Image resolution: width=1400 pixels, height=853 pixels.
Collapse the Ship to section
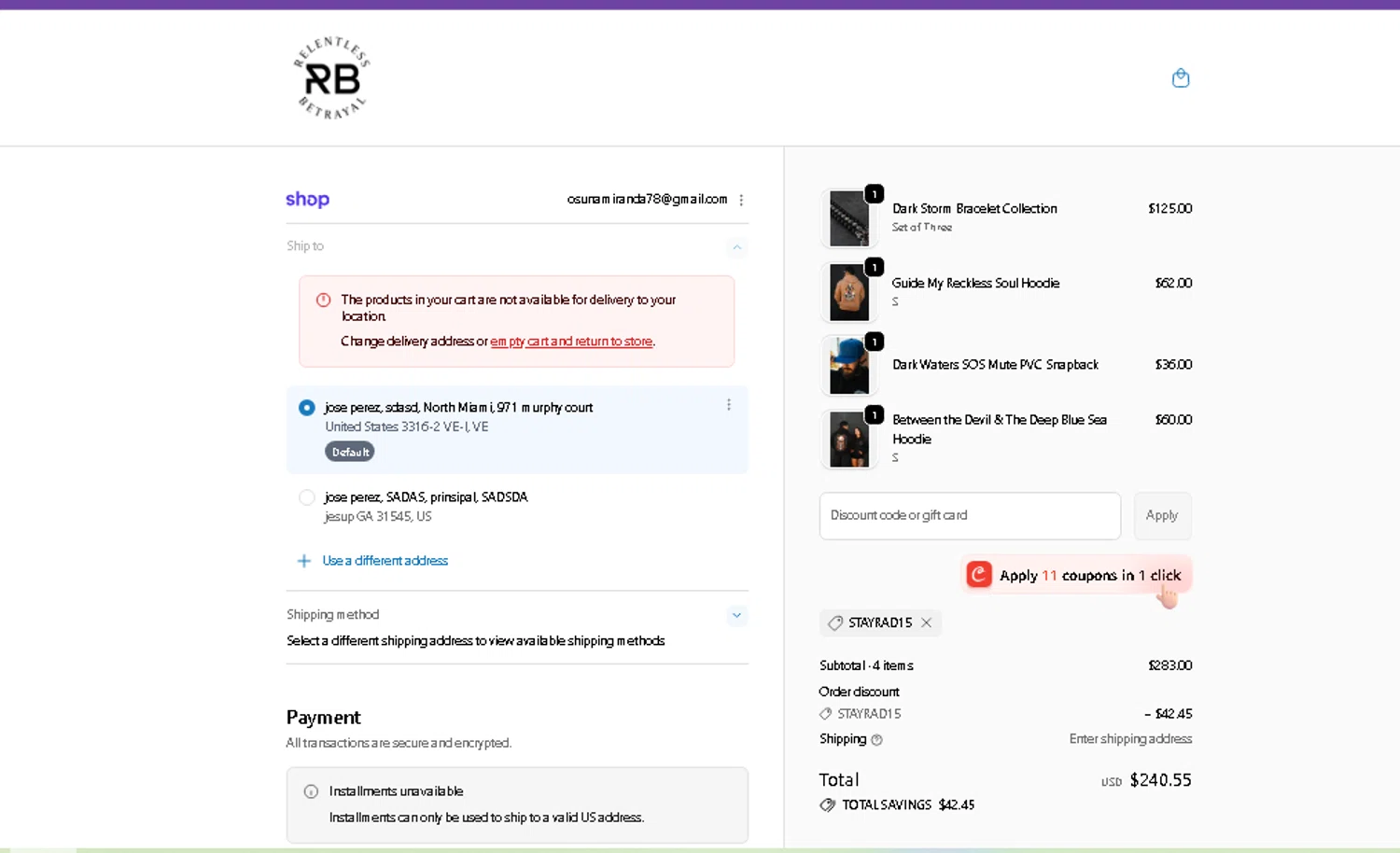tap(736, 247)
